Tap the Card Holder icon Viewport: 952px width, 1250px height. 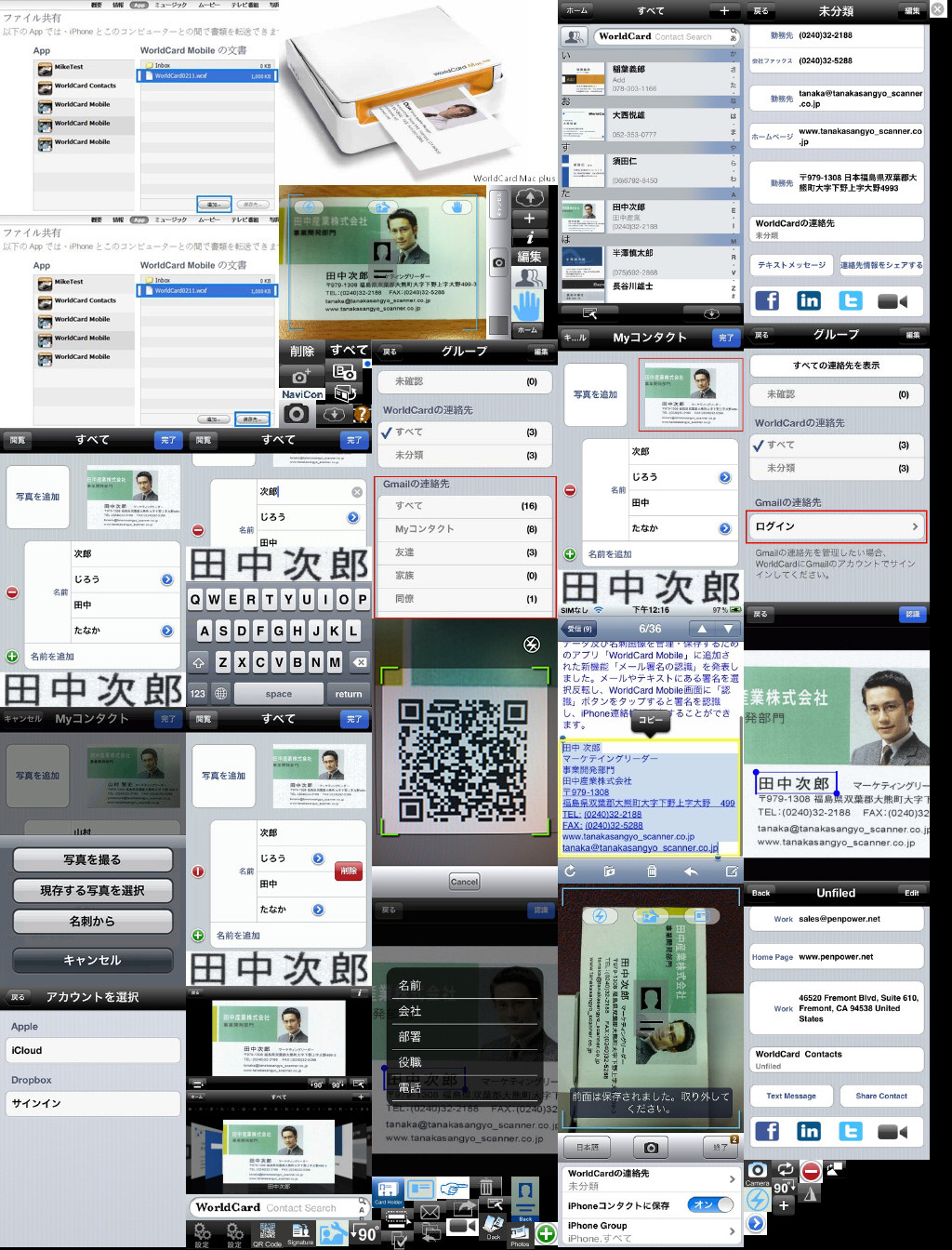pyautogui.click(x=388, y=1191)
